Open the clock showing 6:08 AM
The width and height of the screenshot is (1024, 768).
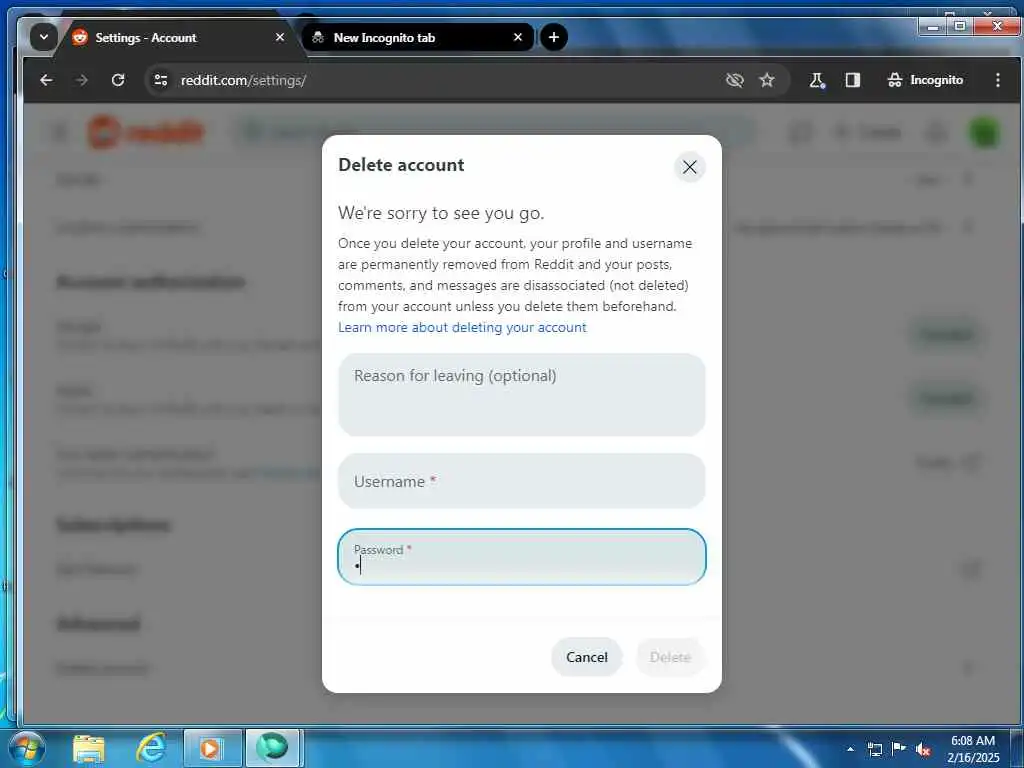pos(973,749)
